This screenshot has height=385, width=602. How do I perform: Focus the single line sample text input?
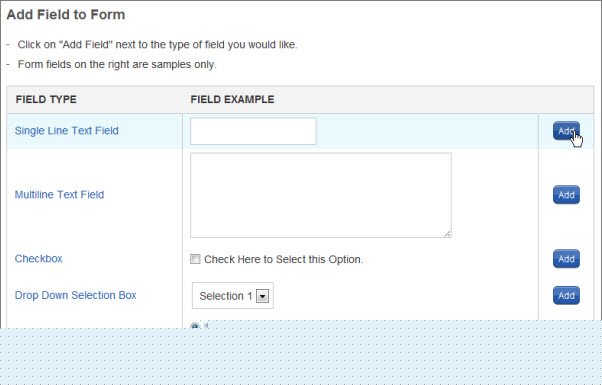[x=253, y=131]
